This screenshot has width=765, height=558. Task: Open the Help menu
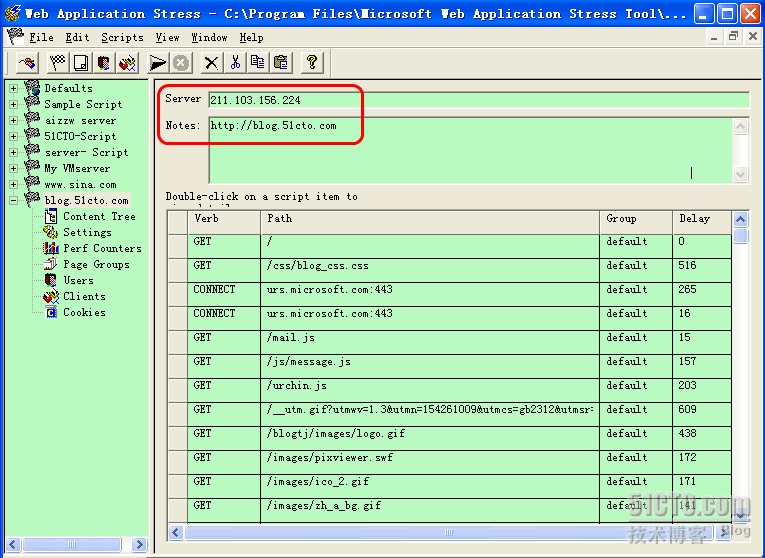point(252,38)
